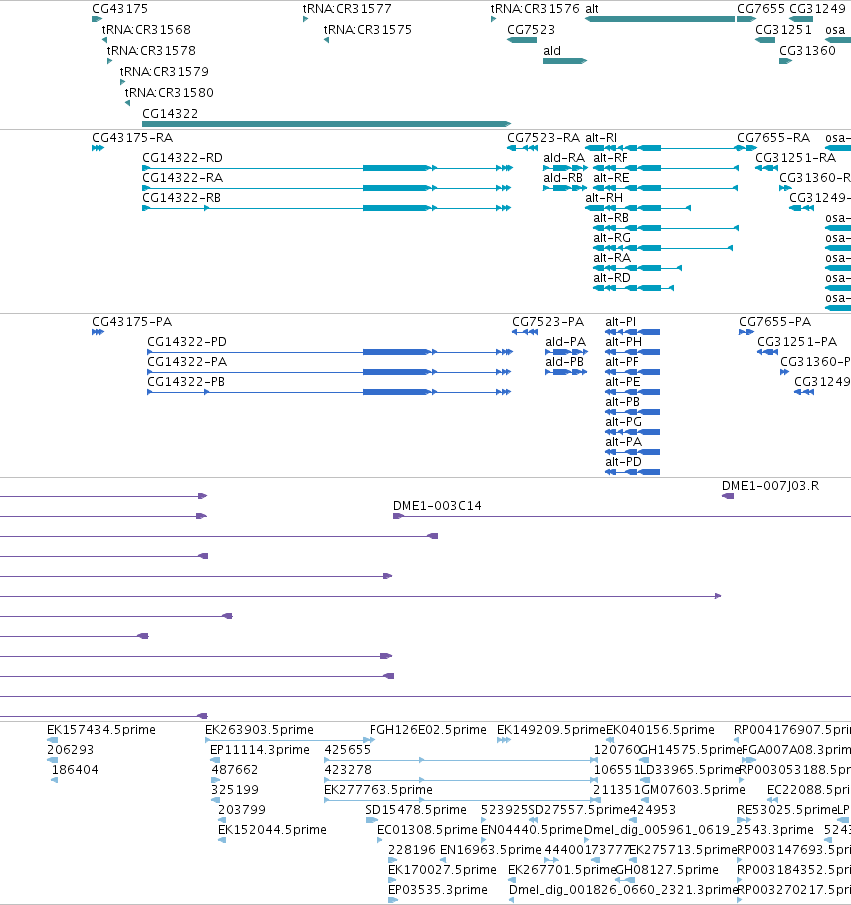Click EST 206293 label

70,750
